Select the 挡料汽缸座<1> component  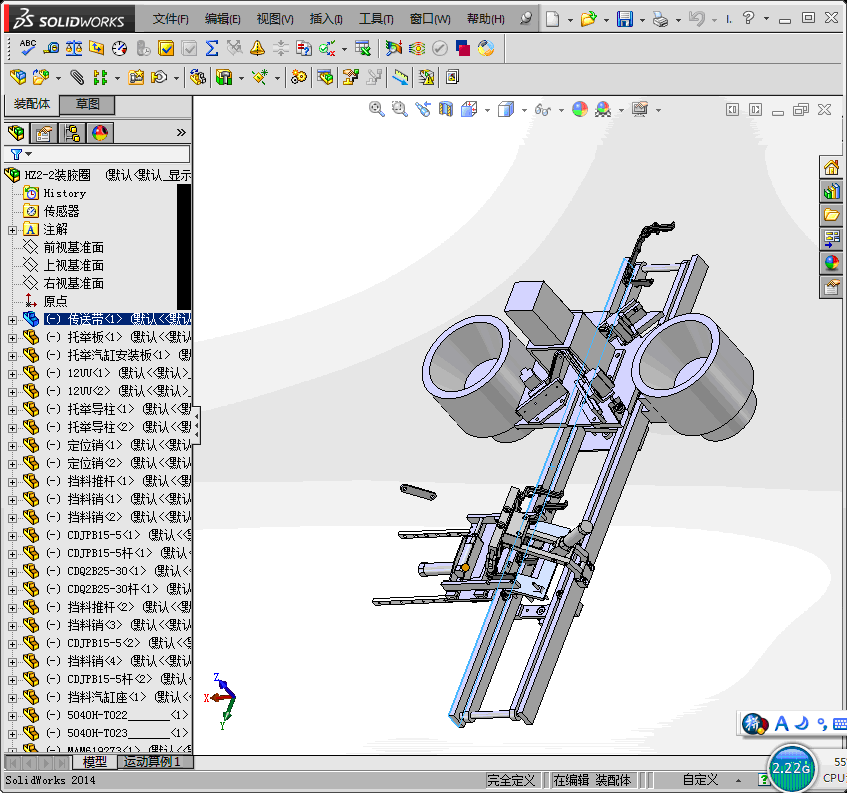(x=118, y=698)
